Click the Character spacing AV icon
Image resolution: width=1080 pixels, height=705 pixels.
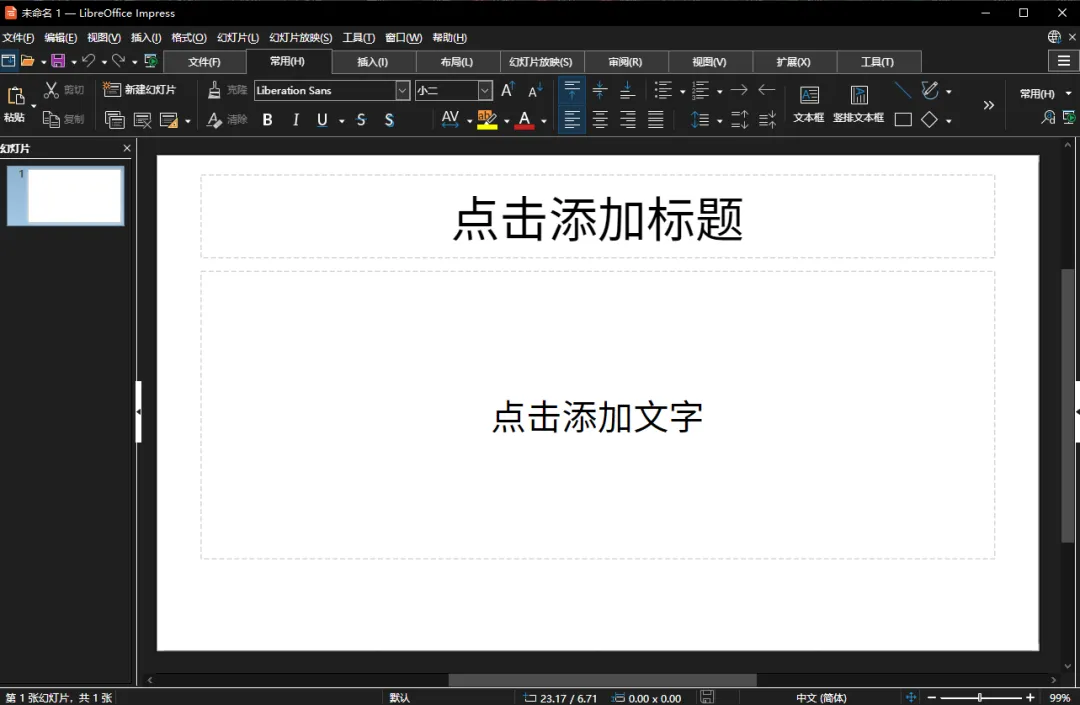pyautogui.click(x=450, y=120)
